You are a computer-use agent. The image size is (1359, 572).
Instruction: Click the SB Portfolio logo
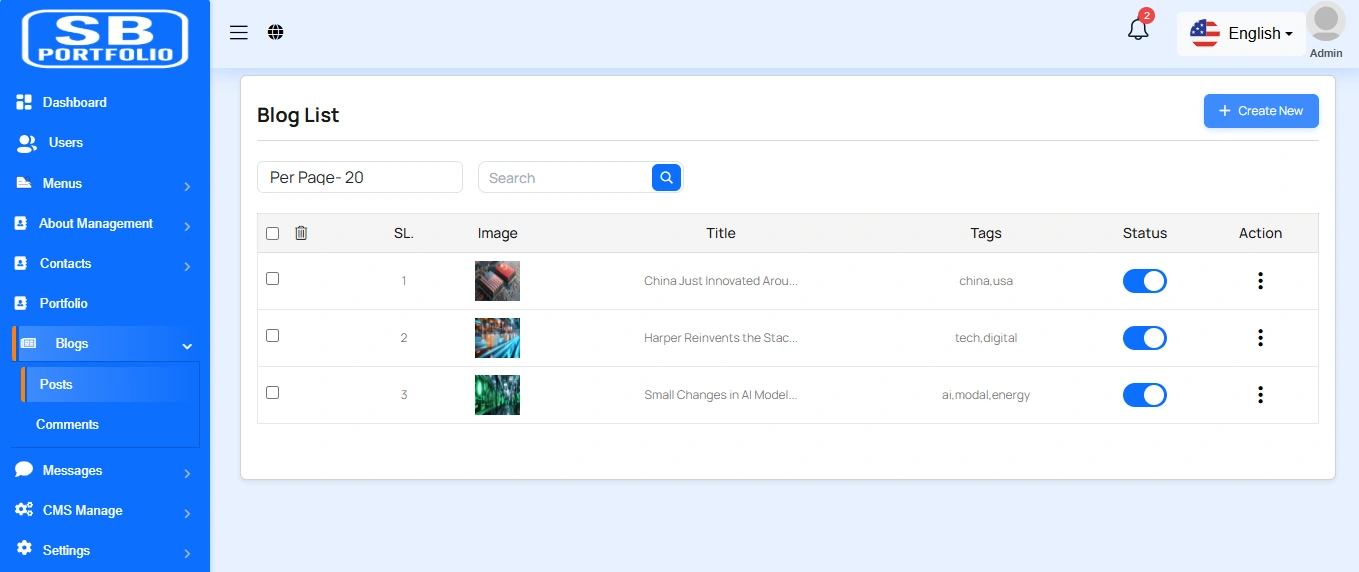click(x=105, y=39)
